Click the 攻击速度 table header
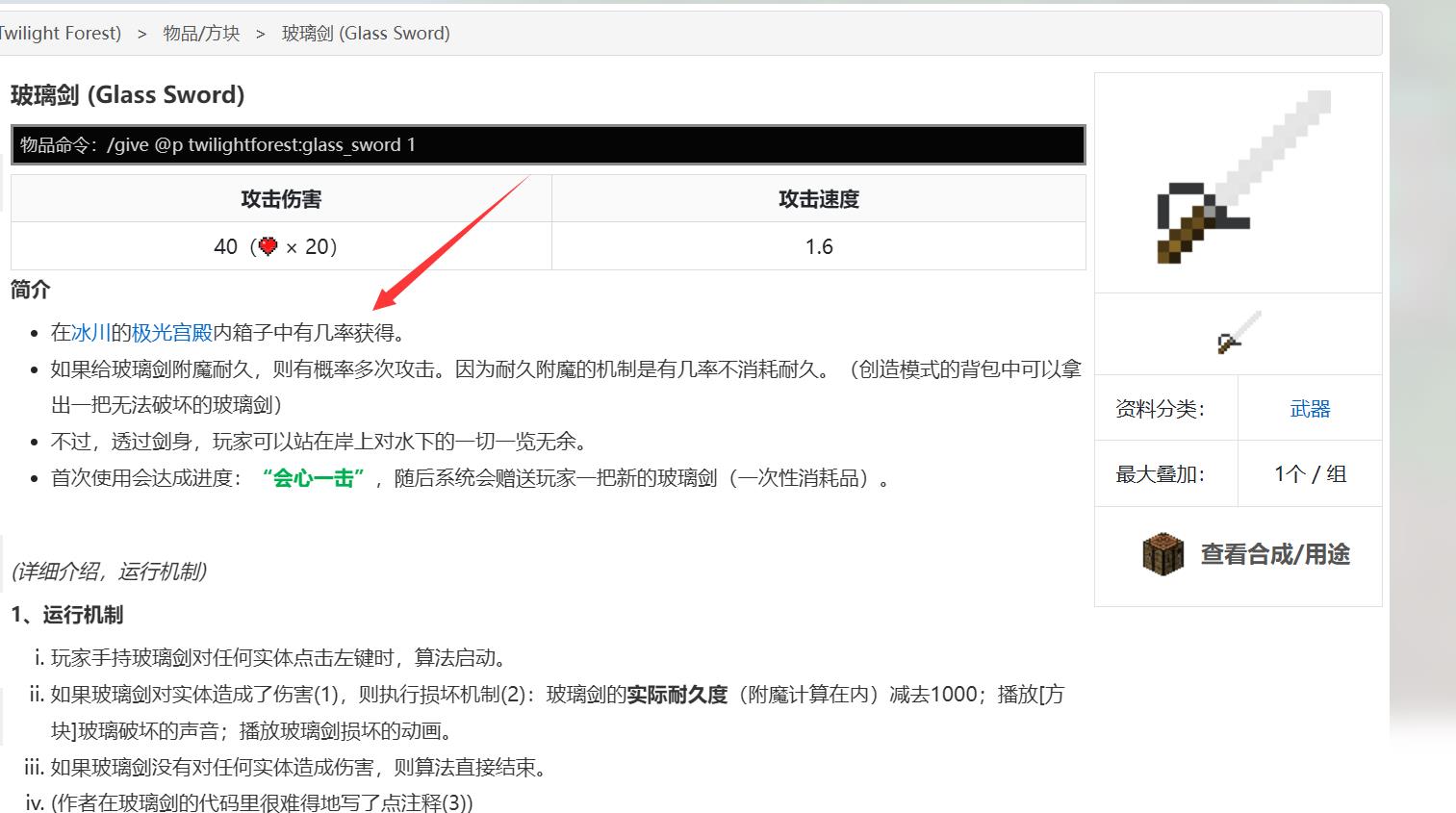The height and width of the screenshot is (813, 1456). click(x=819, y=199)
